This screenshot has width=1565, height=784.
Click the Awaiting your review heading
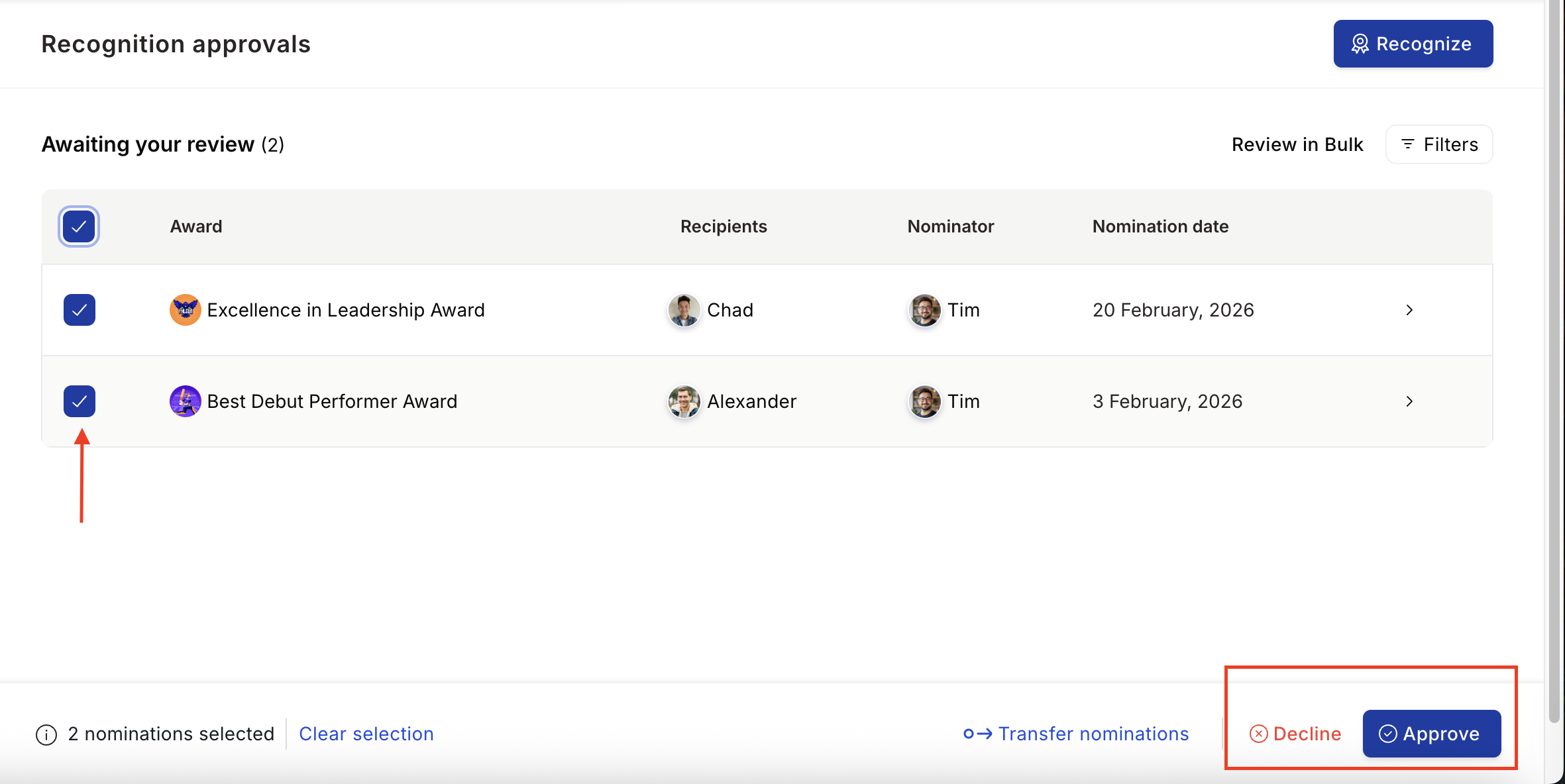tap(163, 144)
